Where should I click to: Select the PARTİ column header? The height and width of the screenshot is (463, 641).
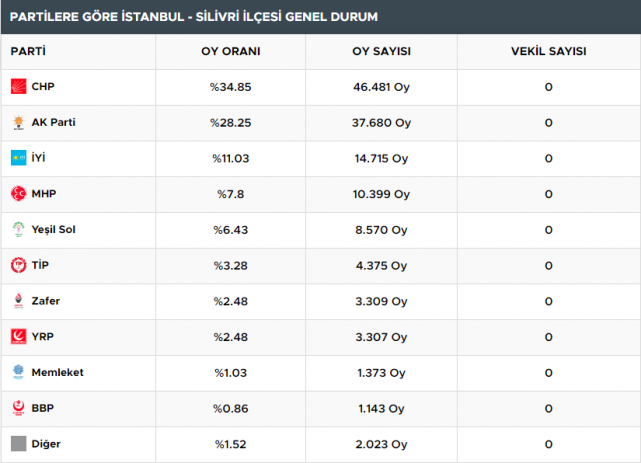pos(28,51)
